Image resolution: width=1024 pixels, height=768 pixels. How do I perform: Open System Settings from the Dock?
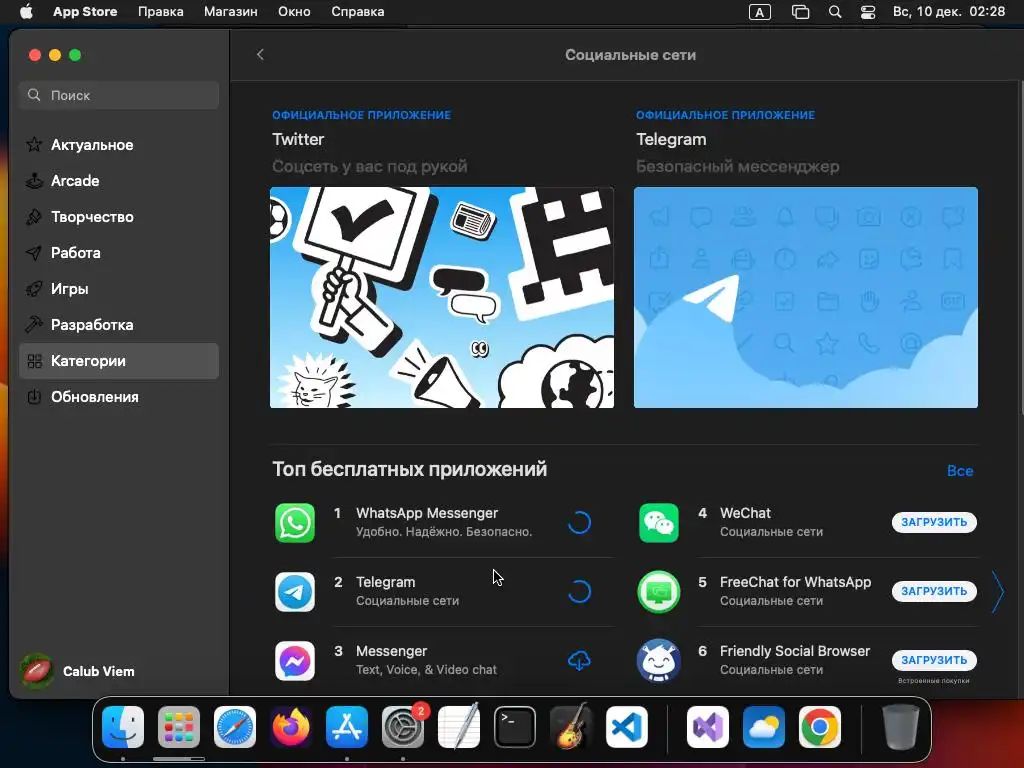click(403, 727)
